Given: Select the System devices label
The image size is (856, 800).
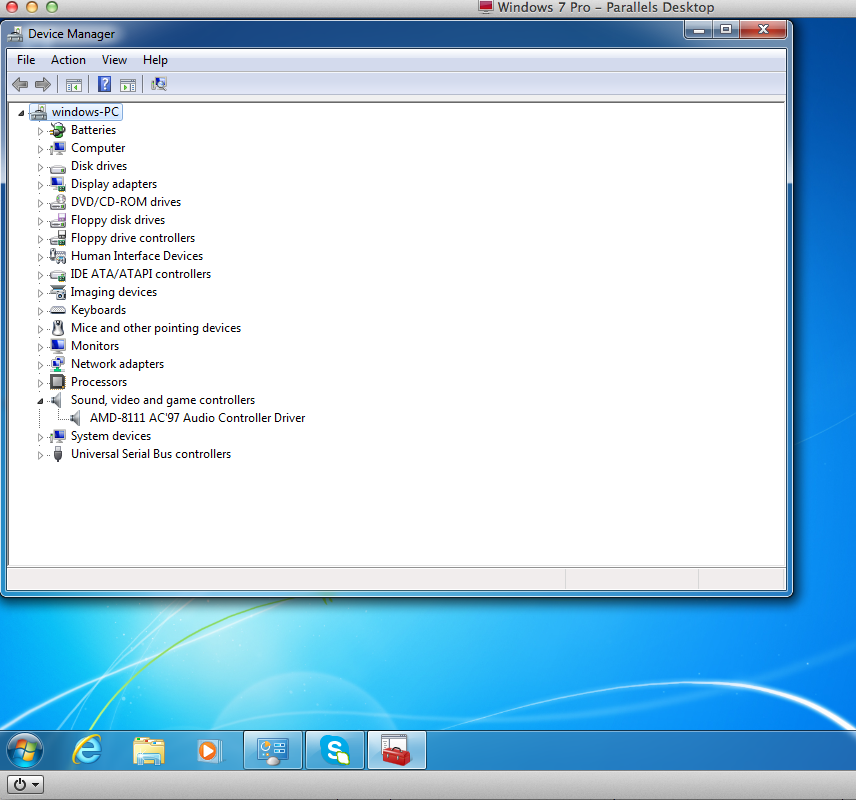Looking at the screenshot, I should pyautogui.click(x=111, y=436).
